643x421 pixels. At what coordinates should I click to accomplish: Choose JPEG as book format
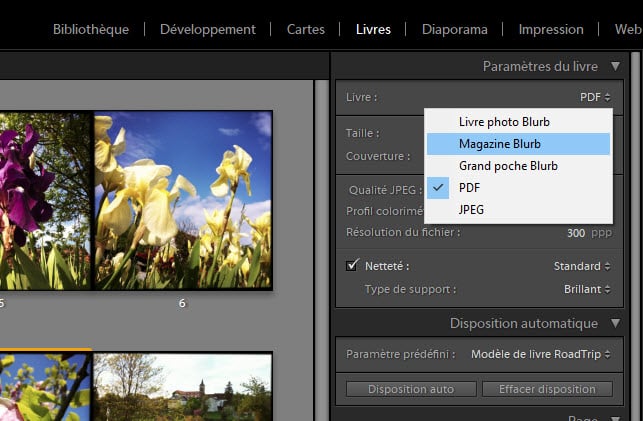pyautogui.click(x=518, y=209)
